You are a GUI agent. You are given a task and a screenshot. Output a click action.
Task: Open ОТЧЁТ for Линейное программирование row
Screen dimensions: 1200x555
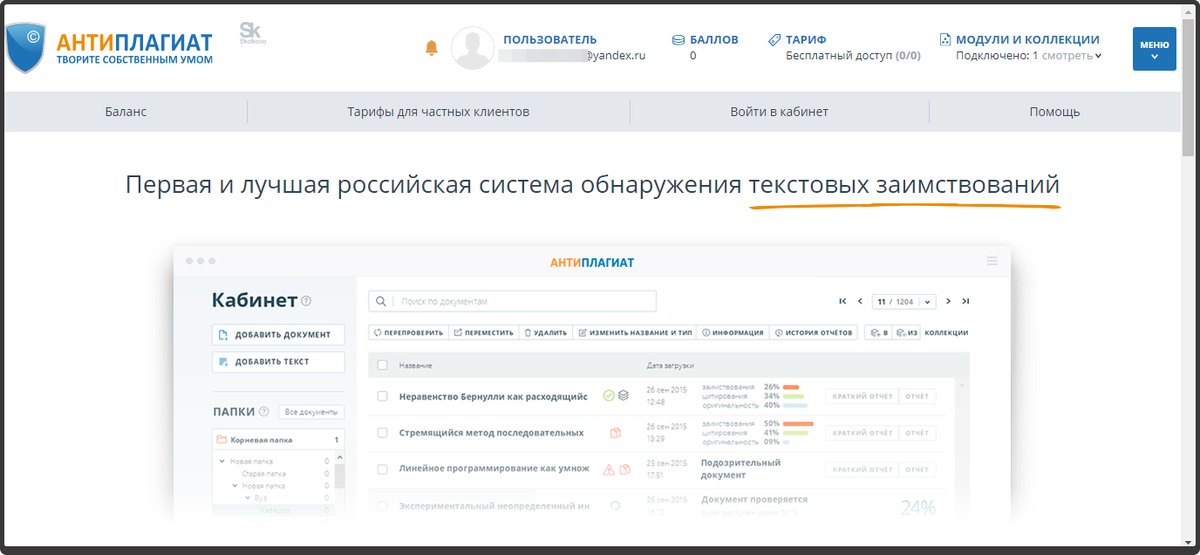point(917,469)
